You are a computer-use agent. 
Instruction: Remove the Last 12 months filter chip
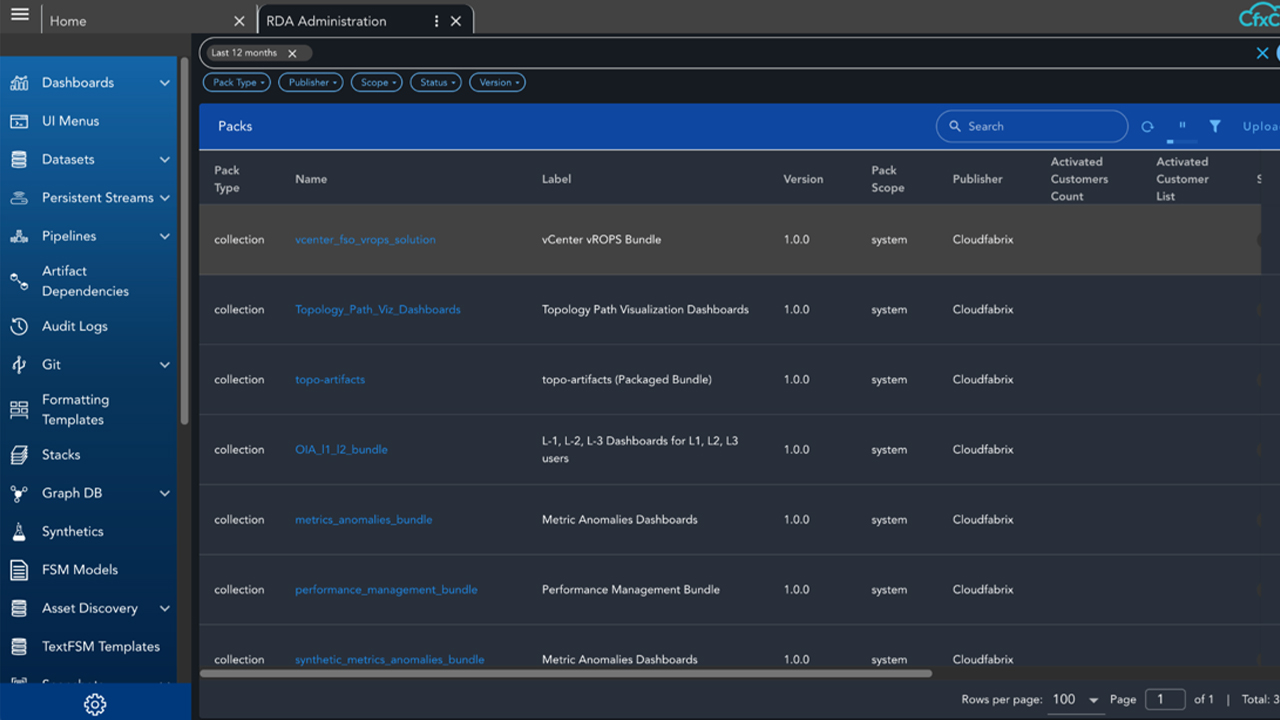292,53
